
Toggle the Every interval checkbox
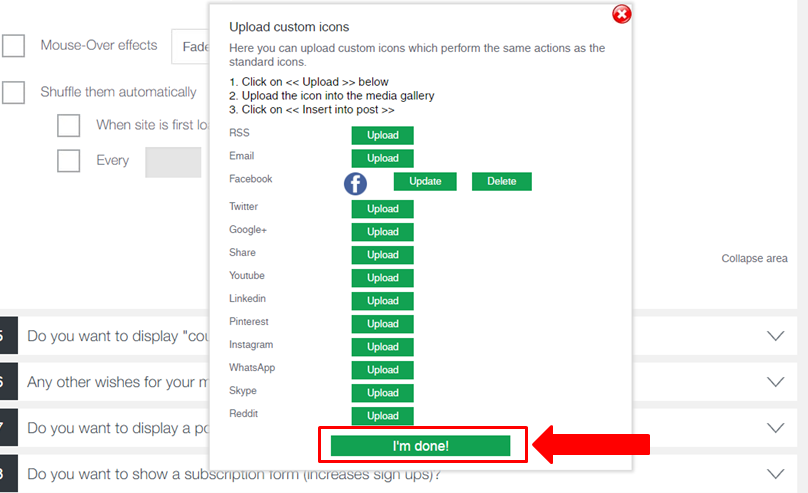(69, 161)
